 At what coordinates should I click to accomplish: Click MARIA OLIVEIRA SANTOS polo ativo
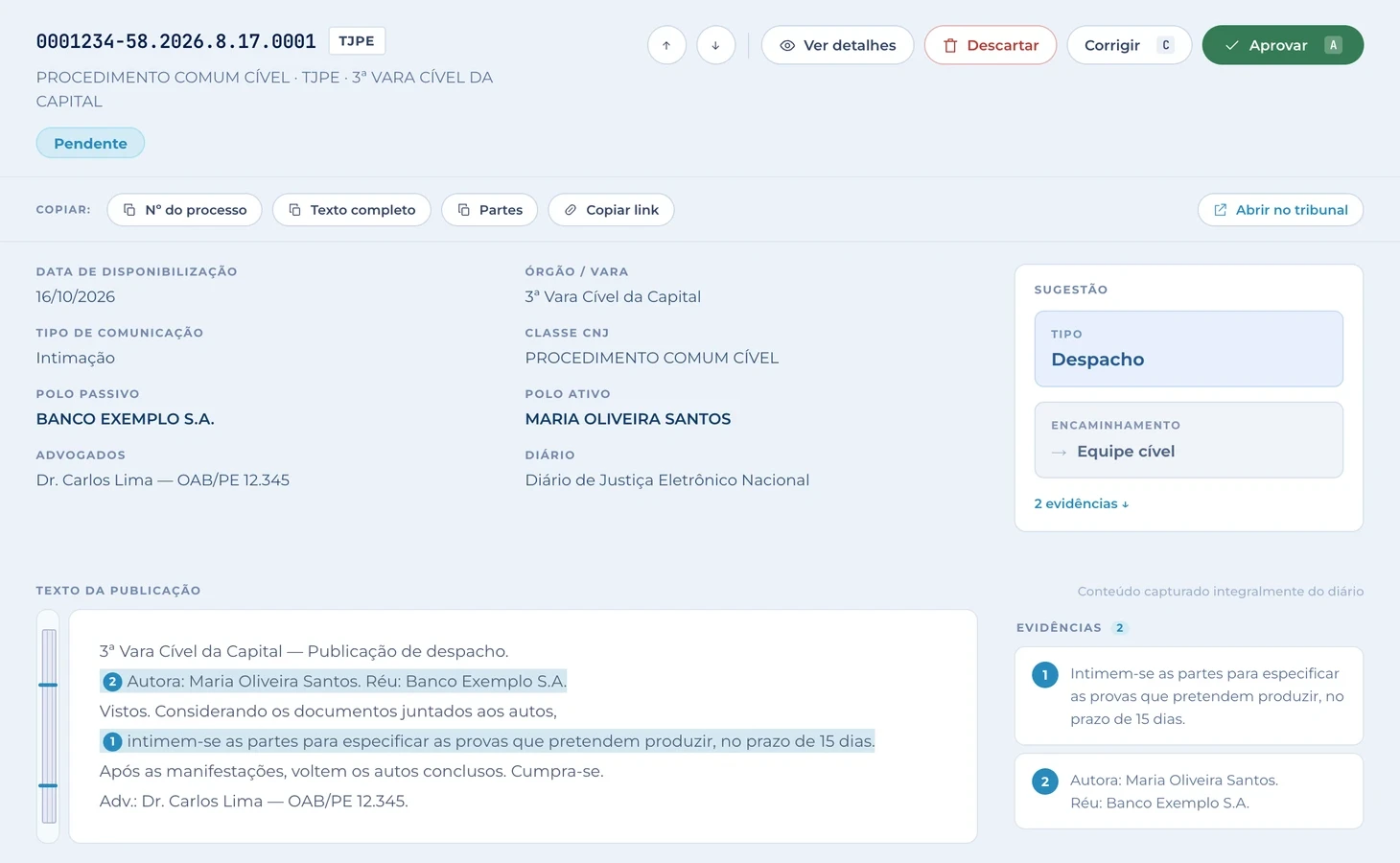pos(628,419)
